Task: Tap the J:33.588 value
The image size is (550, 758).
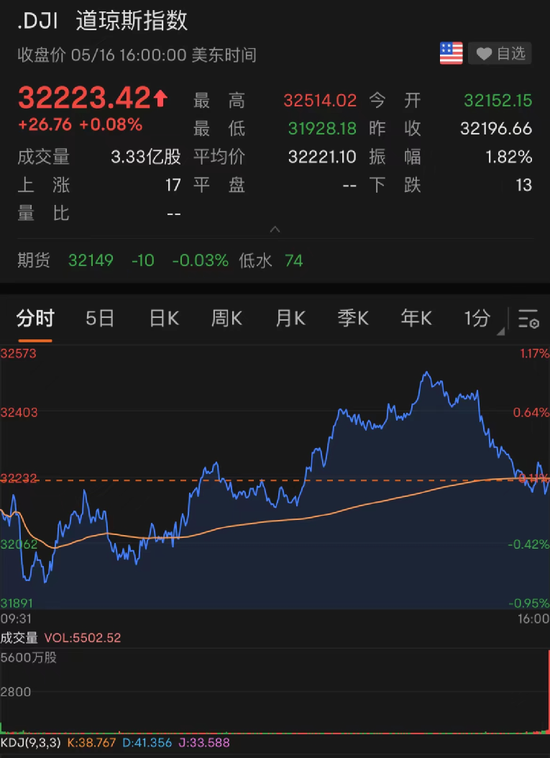Action: click(x=204, y=742)
